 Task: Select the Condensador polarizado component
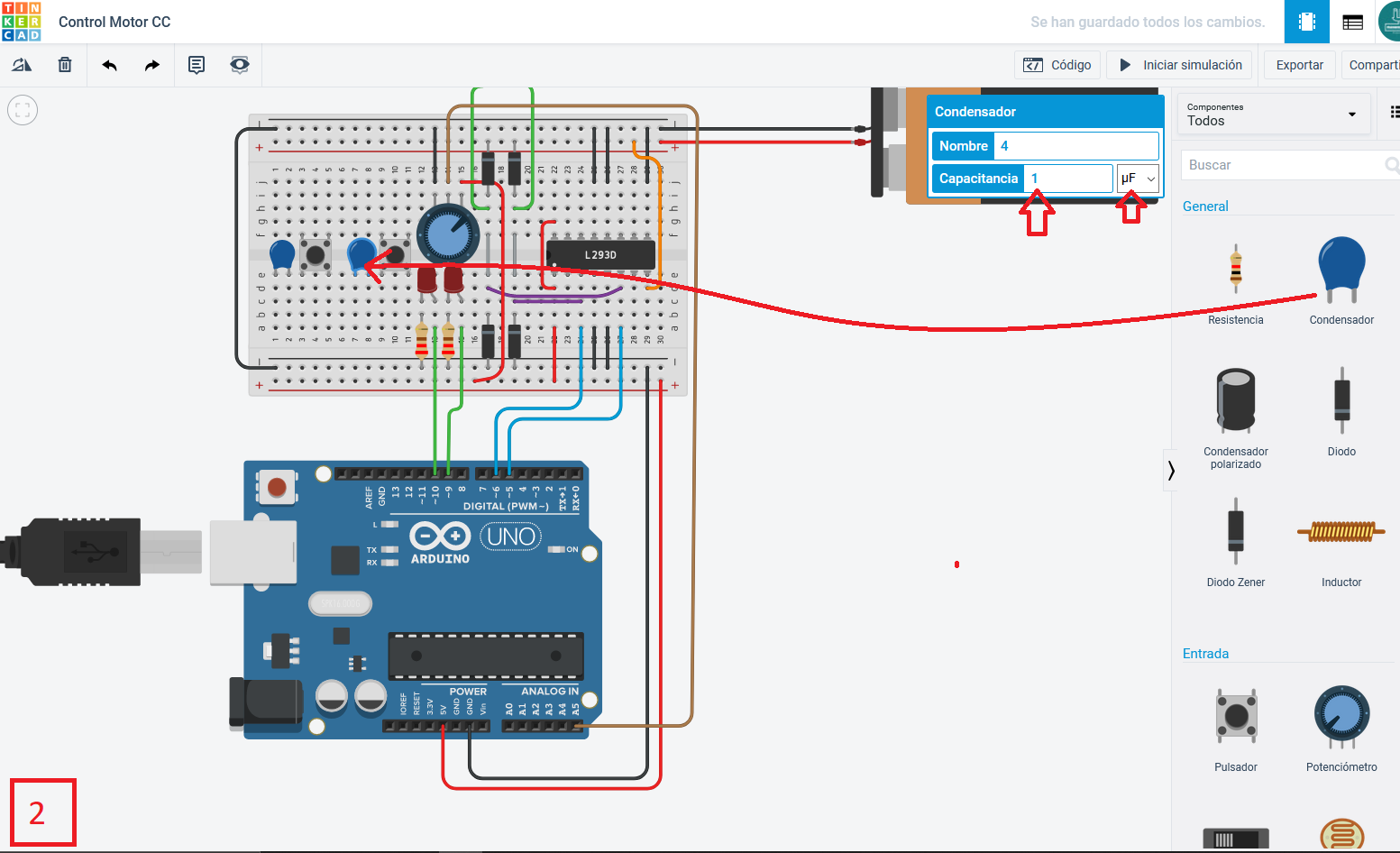1236,418
